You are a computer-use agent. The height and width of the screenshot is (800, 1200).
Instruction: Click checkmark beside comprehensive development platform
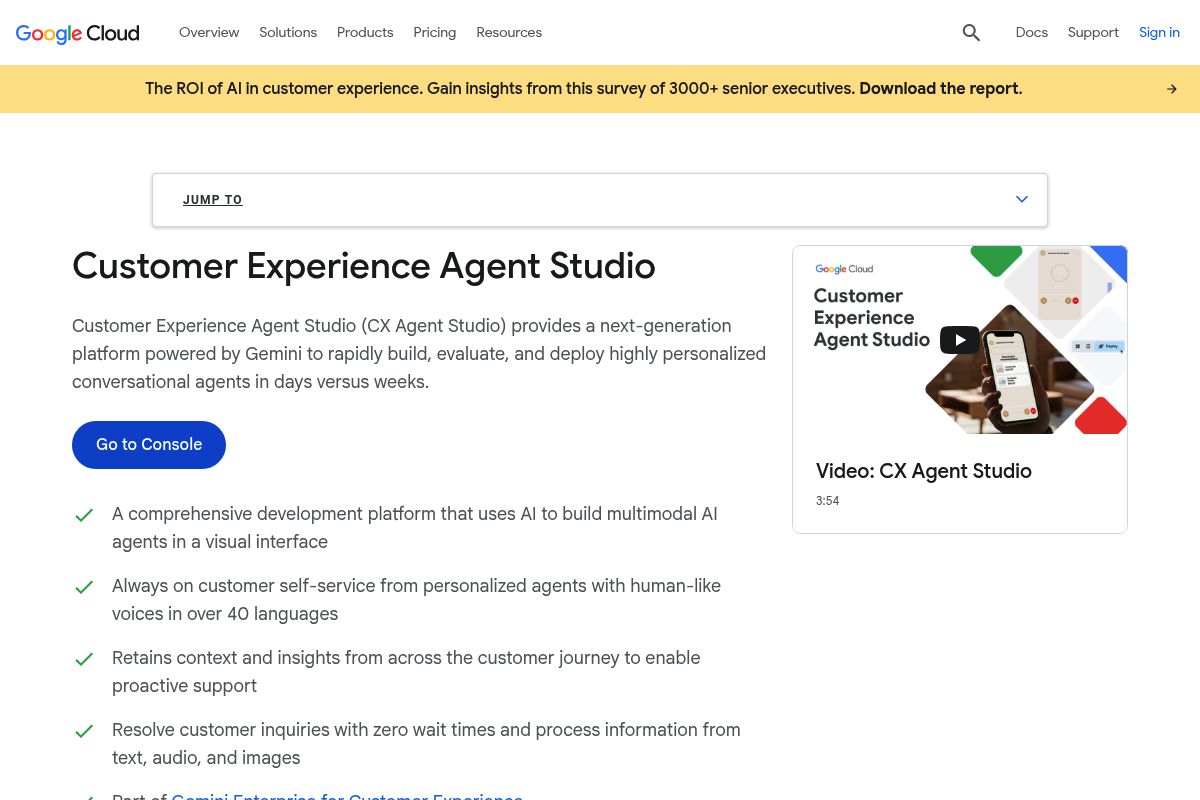[x=84, y=515]
